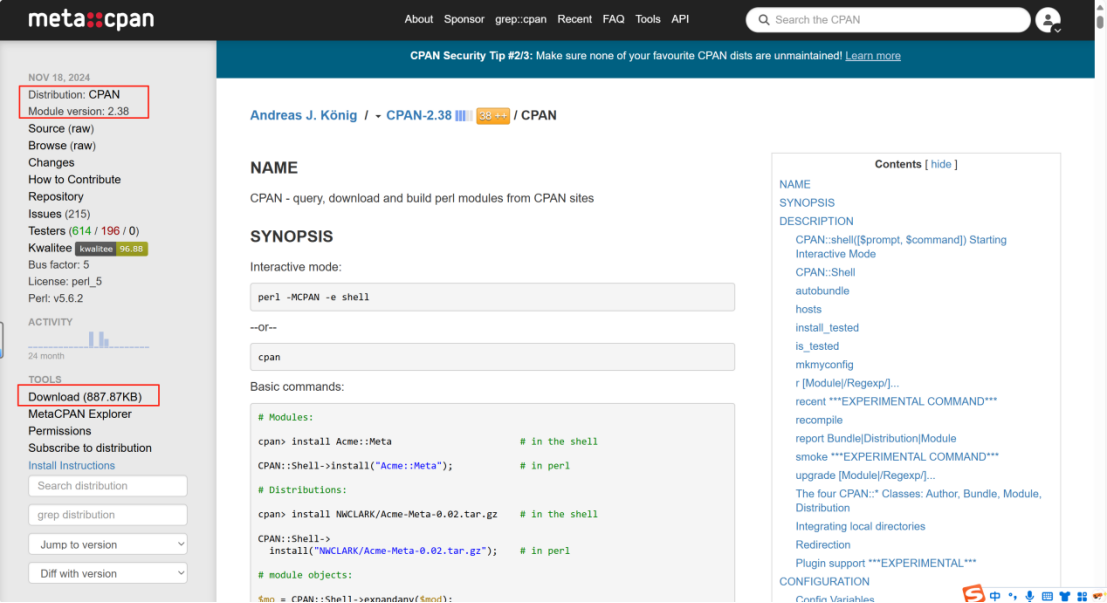
Task: Toggle the IME punctuation mode button
Action: [1012, 596]
